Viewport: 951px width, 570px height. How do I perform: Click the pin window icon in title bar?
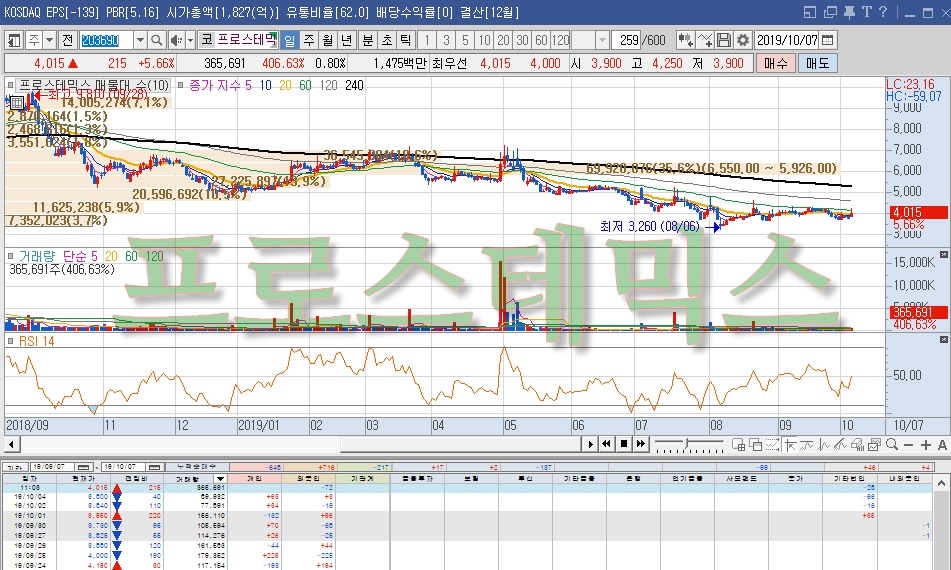tap(850, 12)
